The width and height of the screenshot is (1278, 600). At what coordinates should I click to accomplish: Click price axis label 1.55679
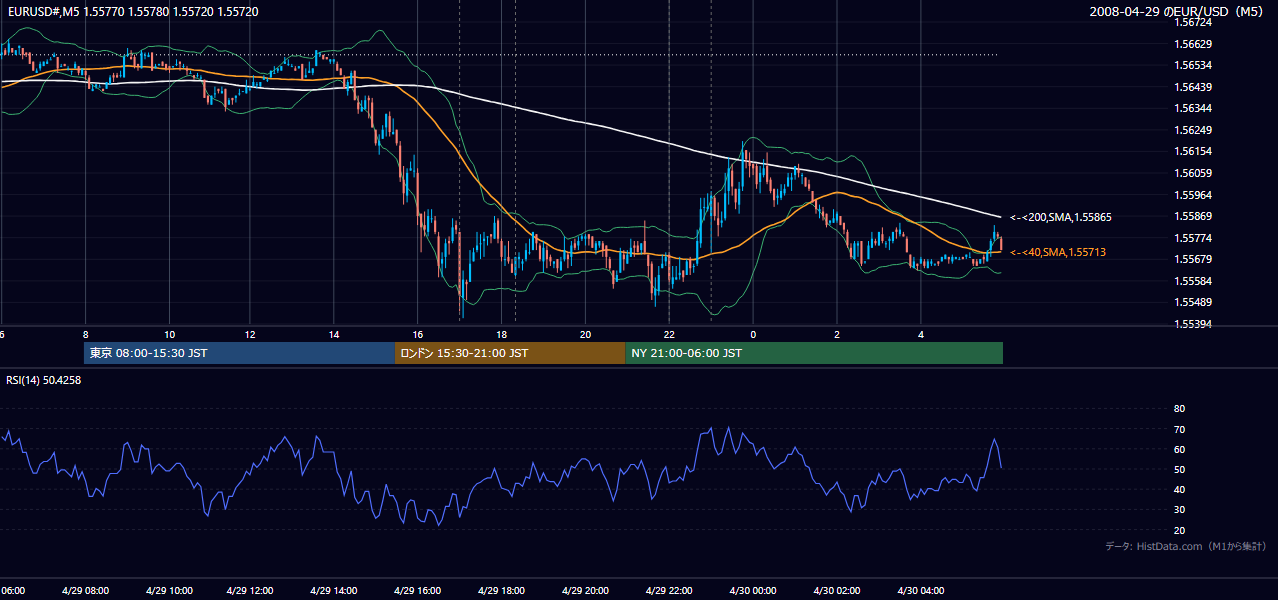(1191, 259)
